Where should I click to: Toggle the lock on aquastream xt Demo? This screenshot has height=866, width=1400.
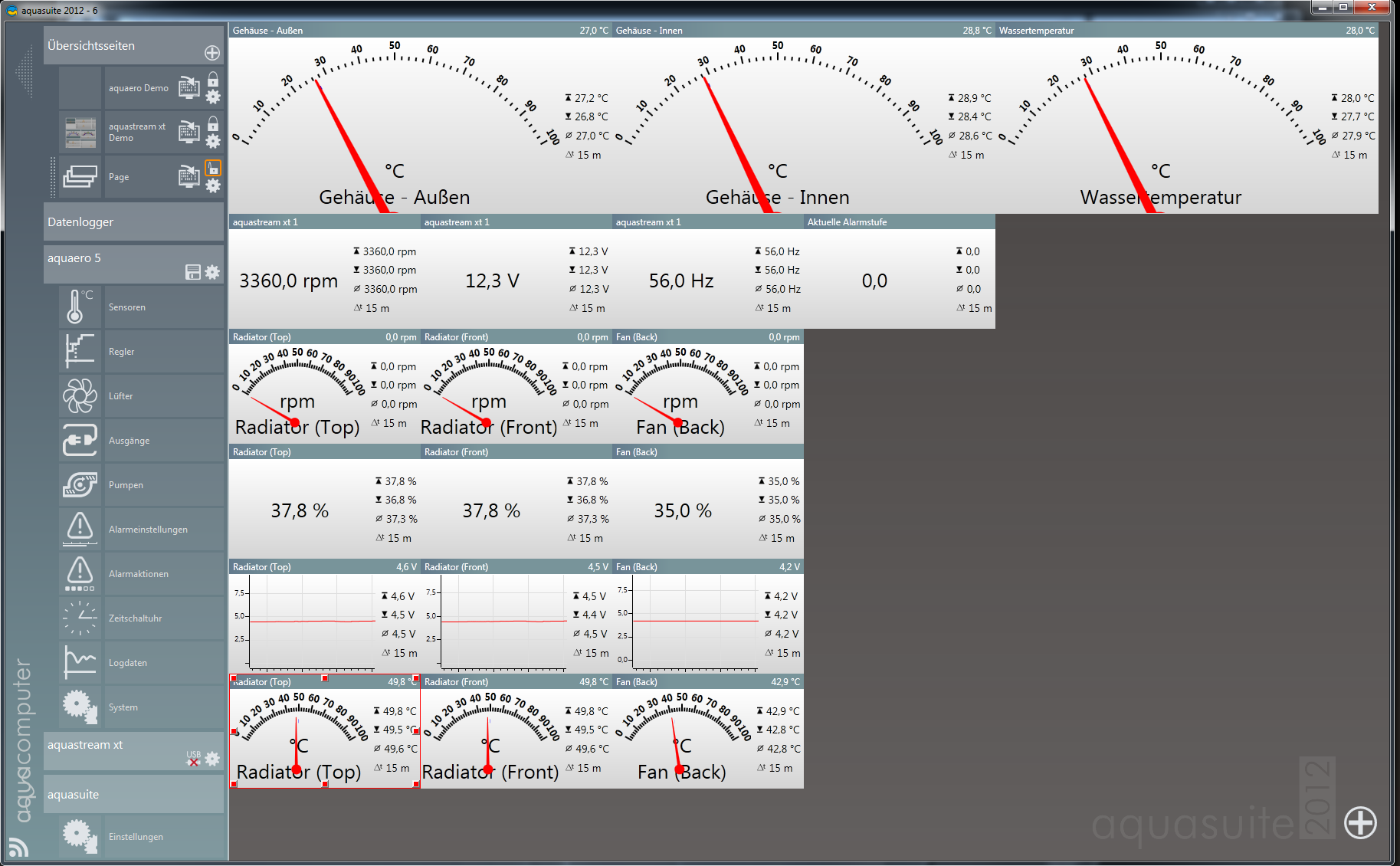click(213, 123)
